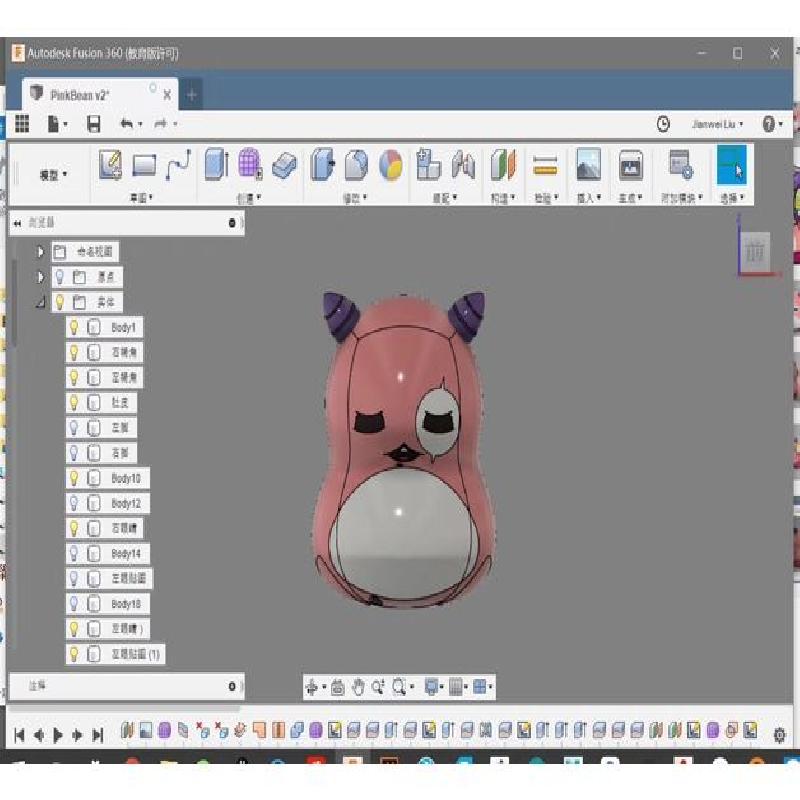Toggle visibility bulb of 原点 folder
Image resolution: width=800 pixels, height=800 pixels.
pyautogui.click(x=60, y=277)
